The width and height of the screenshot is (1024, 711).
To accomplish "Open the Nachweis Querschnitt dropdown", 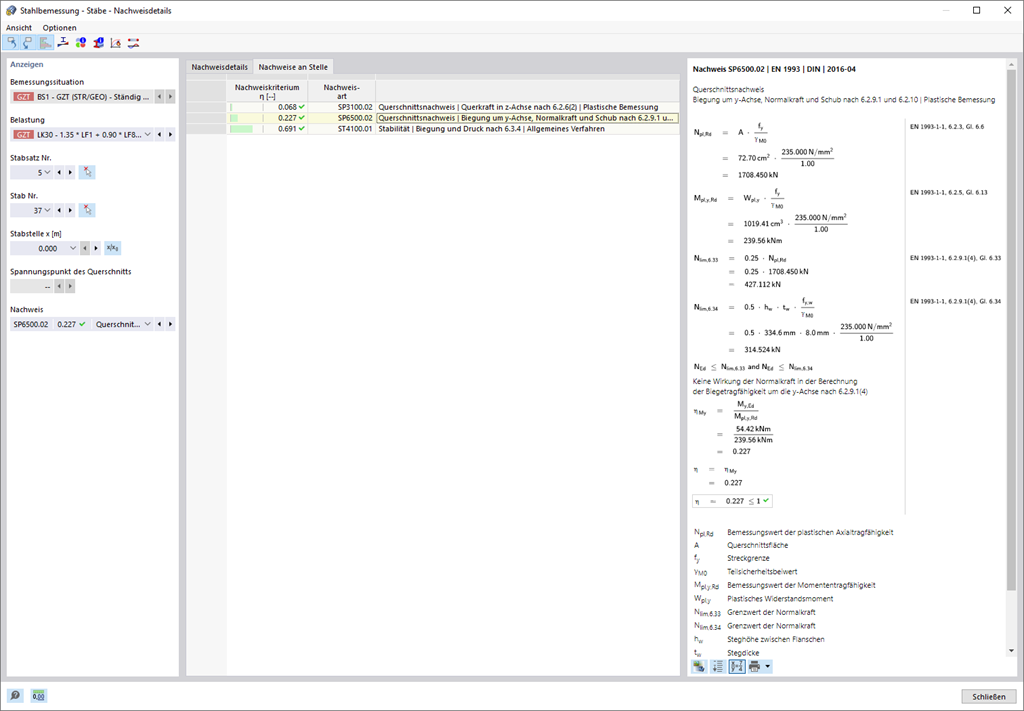I will click(x=148, y=324).
